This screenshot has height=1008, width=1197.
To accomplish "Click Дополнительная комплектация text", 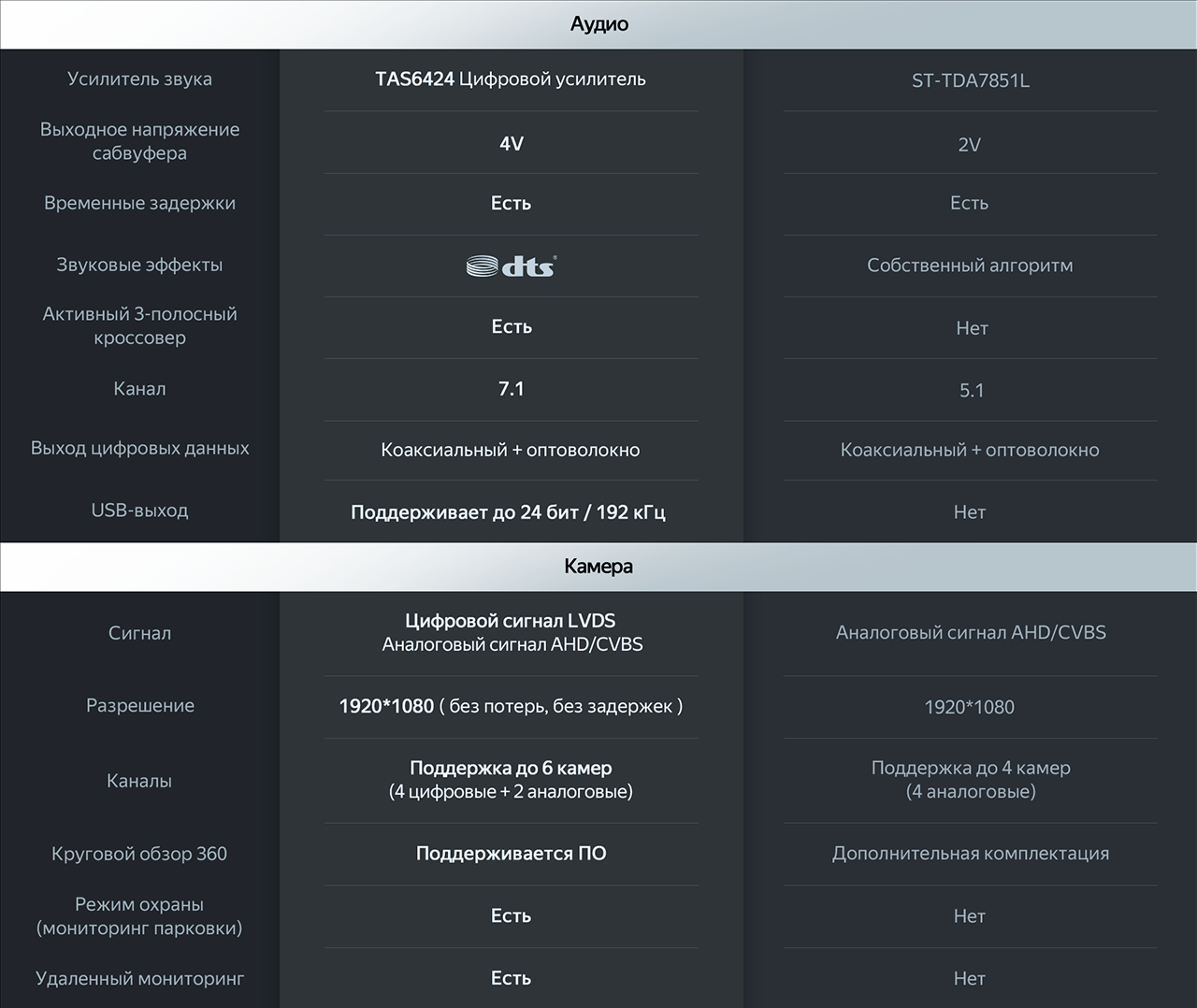I will click(971, 854).
